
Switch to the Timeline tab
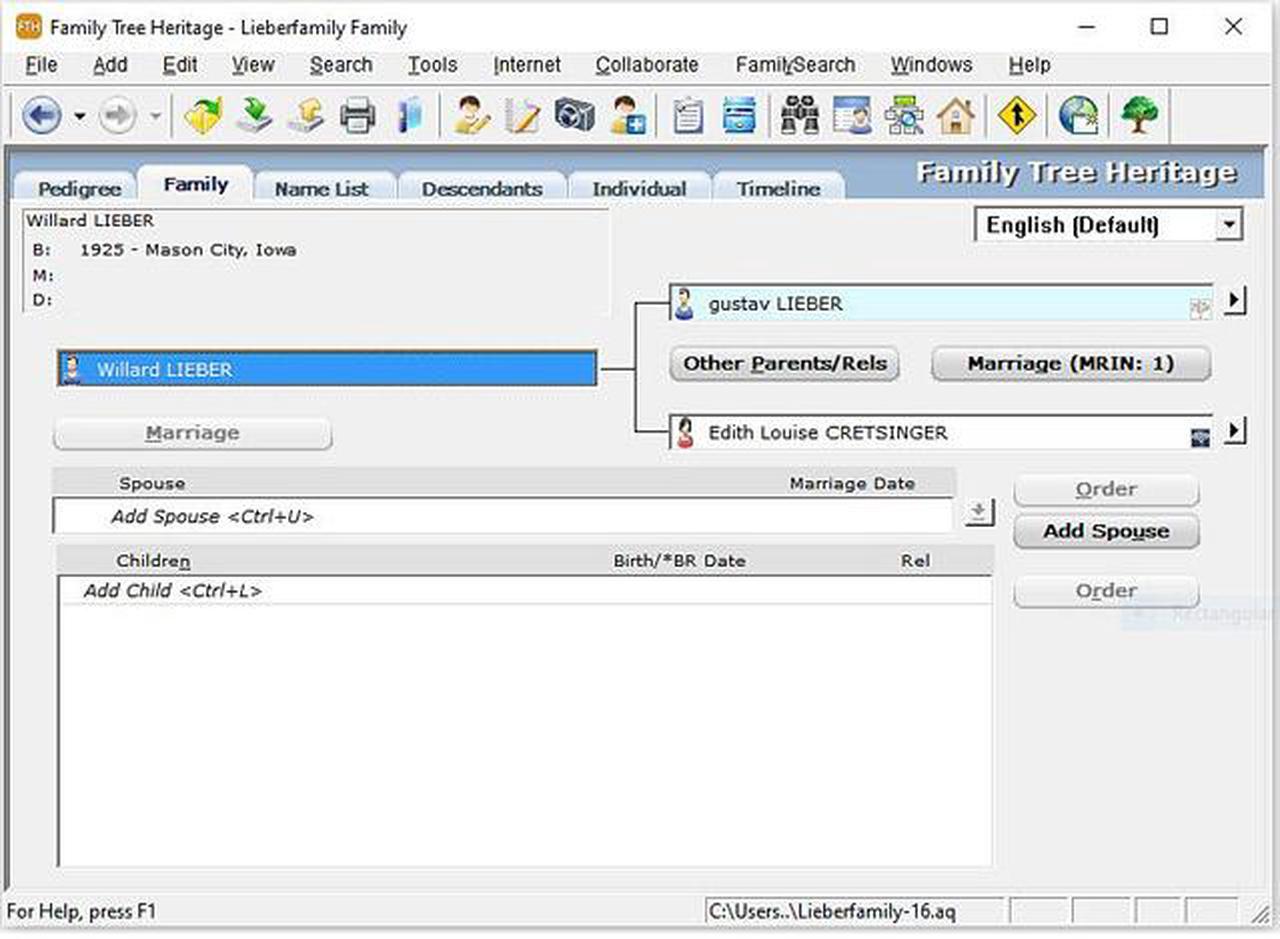pos(778,188)
